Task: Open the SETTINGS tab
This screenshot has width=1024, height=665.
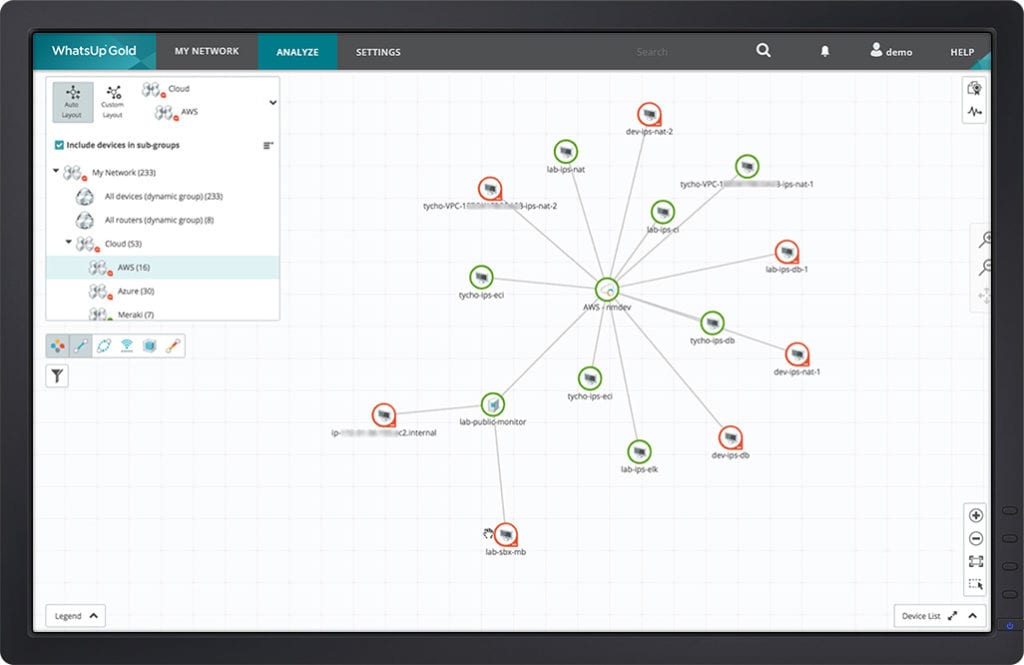Action: tap(378, 52)
